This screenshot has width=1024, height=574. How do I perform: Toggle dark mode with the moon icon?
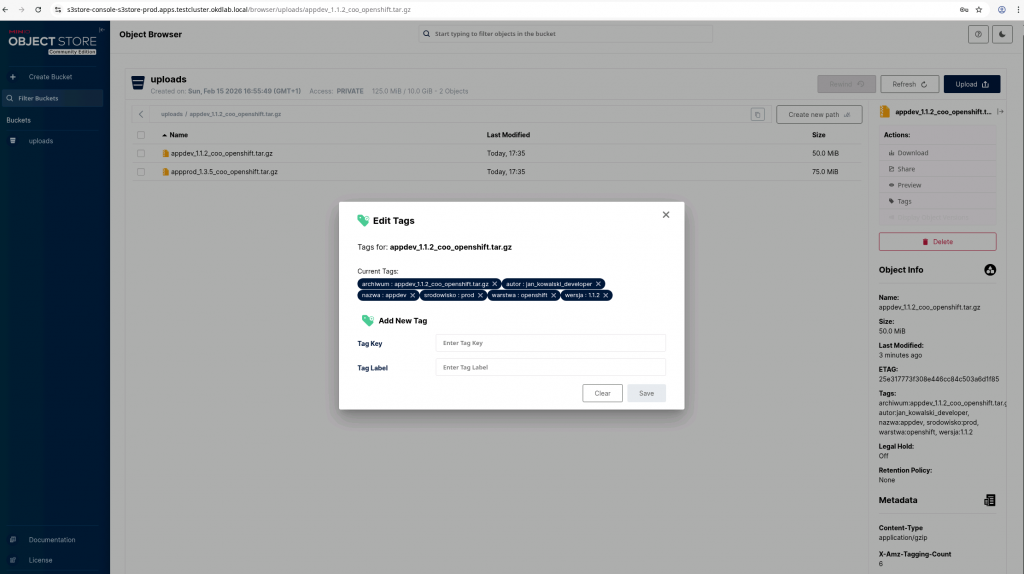1003,34
